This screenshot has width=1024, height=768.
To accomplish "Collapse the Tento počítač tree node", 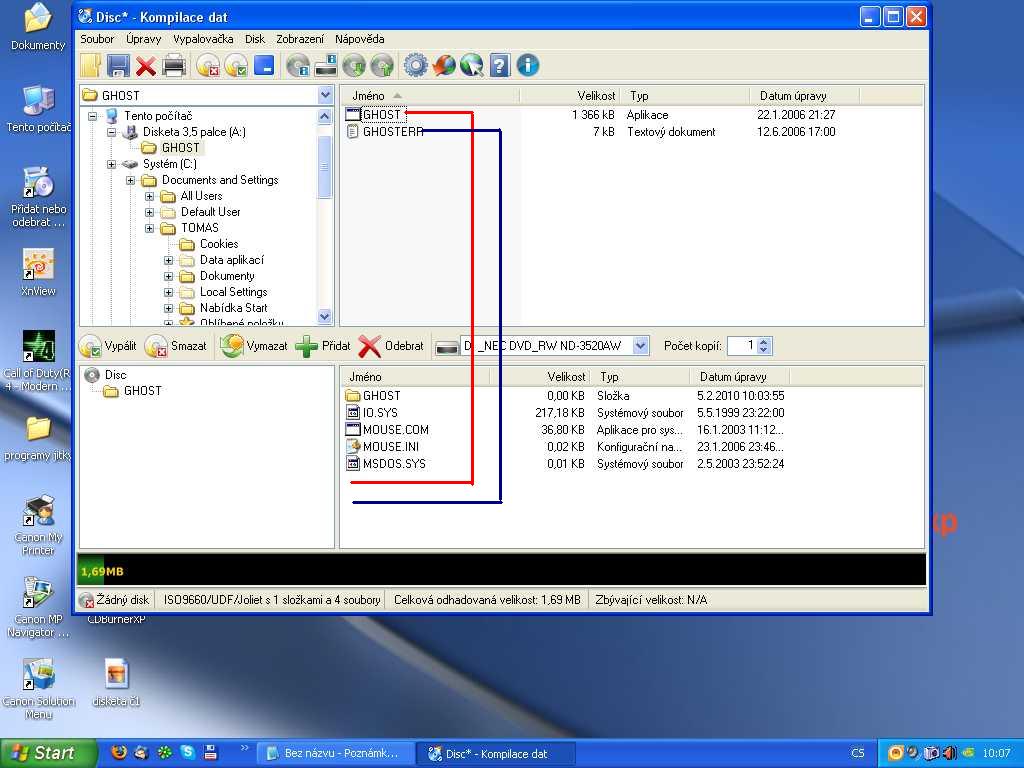I will pyautogui.click(x=93, y=116).
